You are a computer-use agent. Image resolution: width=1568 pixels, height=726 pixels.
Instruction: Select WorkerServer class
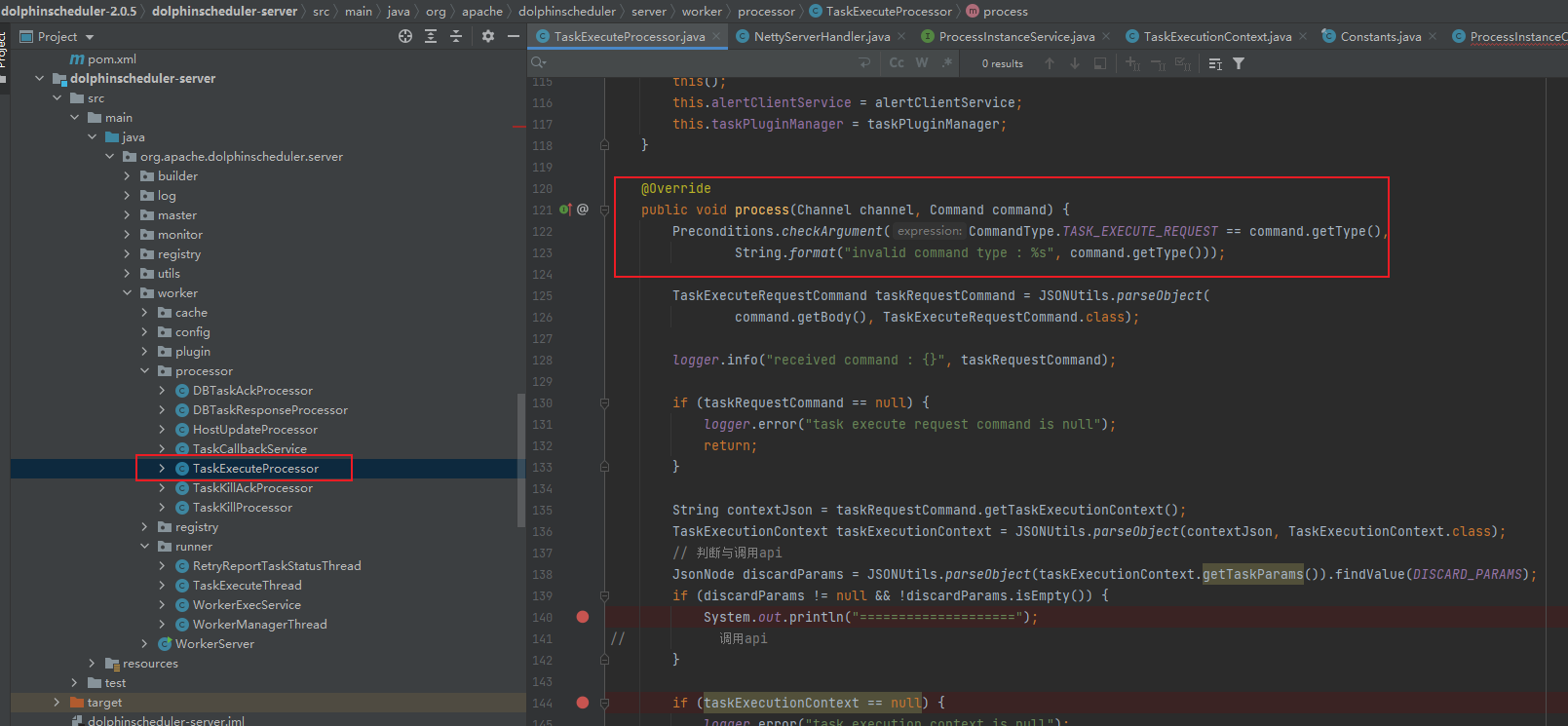click(214, 644)
